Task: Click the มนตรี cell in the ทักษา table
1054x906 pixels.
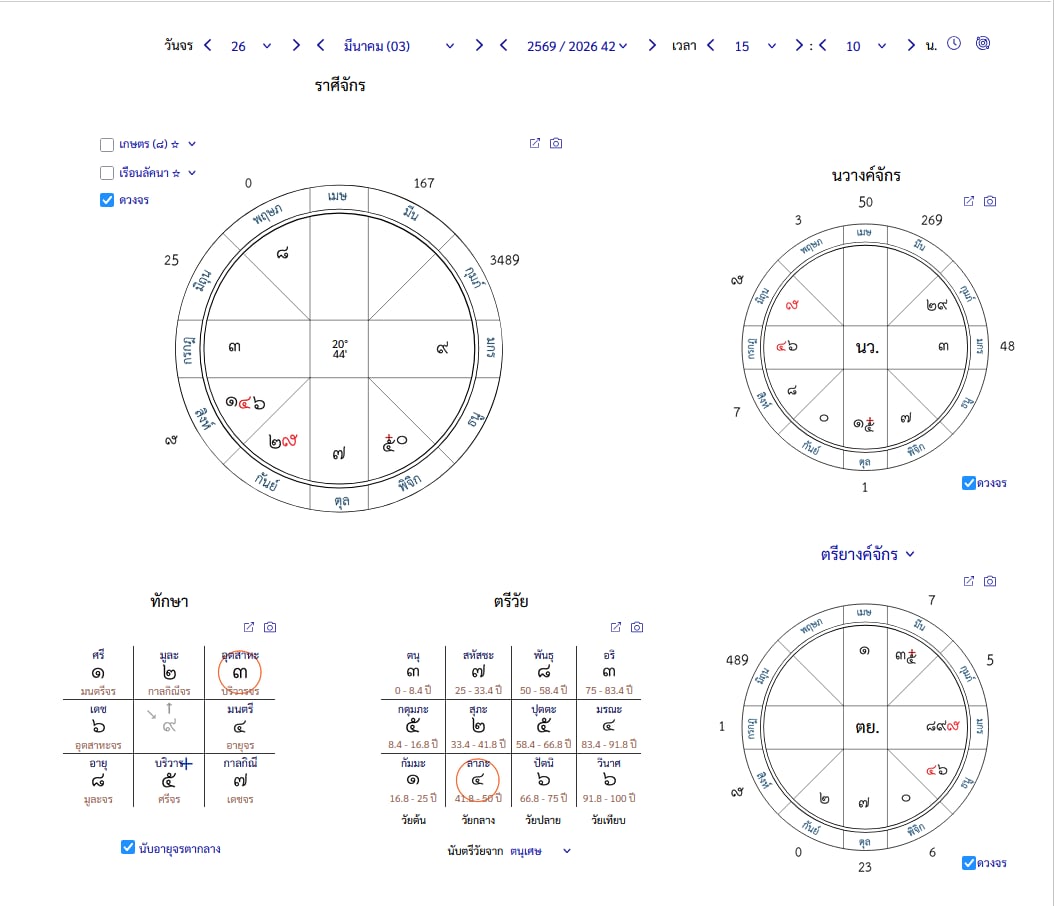Action: [x=240, y=727]
